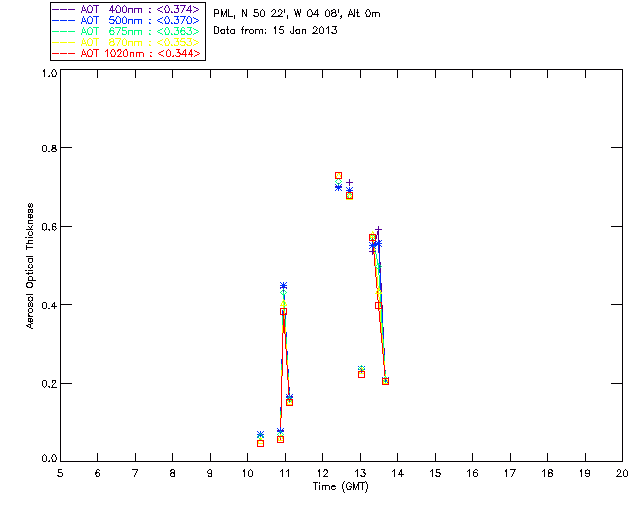This screenshot has height=512, width=640.
Task: Click the x-axis tick label '13'
Action: coord(360,473)
